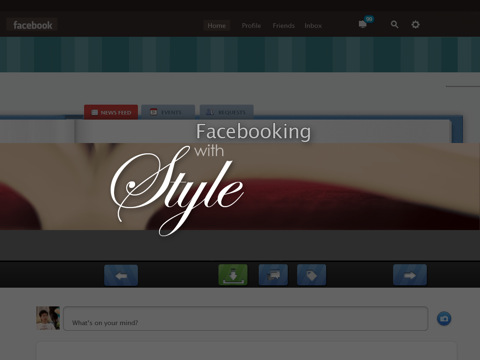480x360 pixels.
Task: Open the settings gear icon
Action: coord(415,25)
